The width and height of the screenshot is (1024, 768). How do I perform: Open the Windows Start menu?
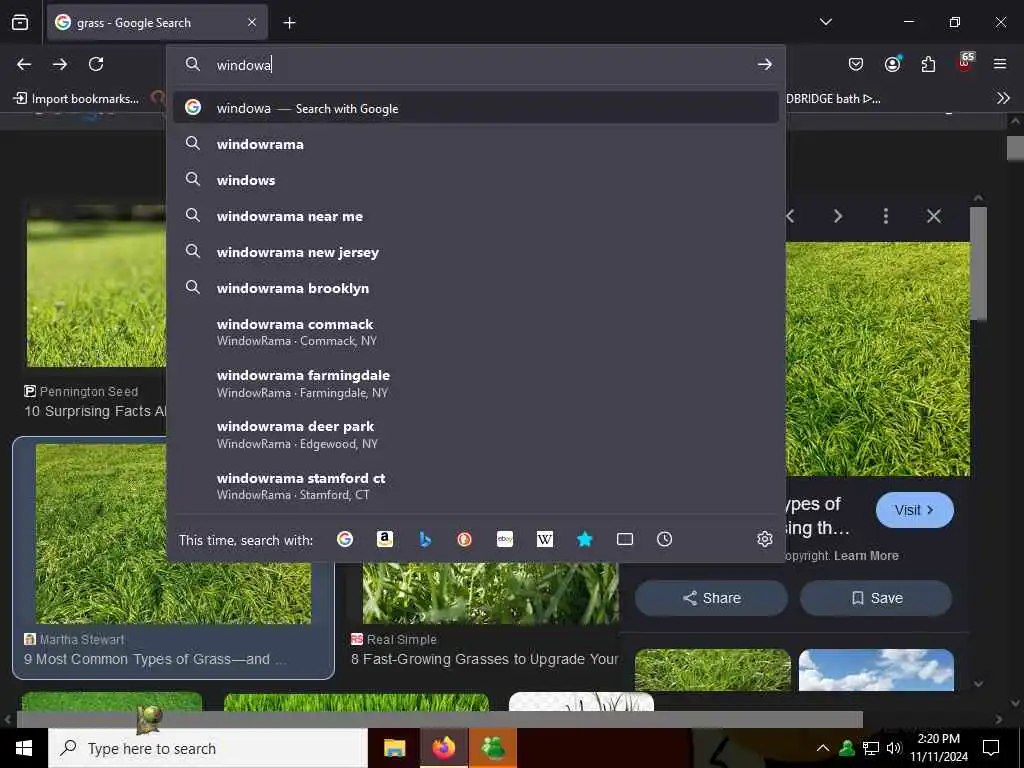[24, 748]
